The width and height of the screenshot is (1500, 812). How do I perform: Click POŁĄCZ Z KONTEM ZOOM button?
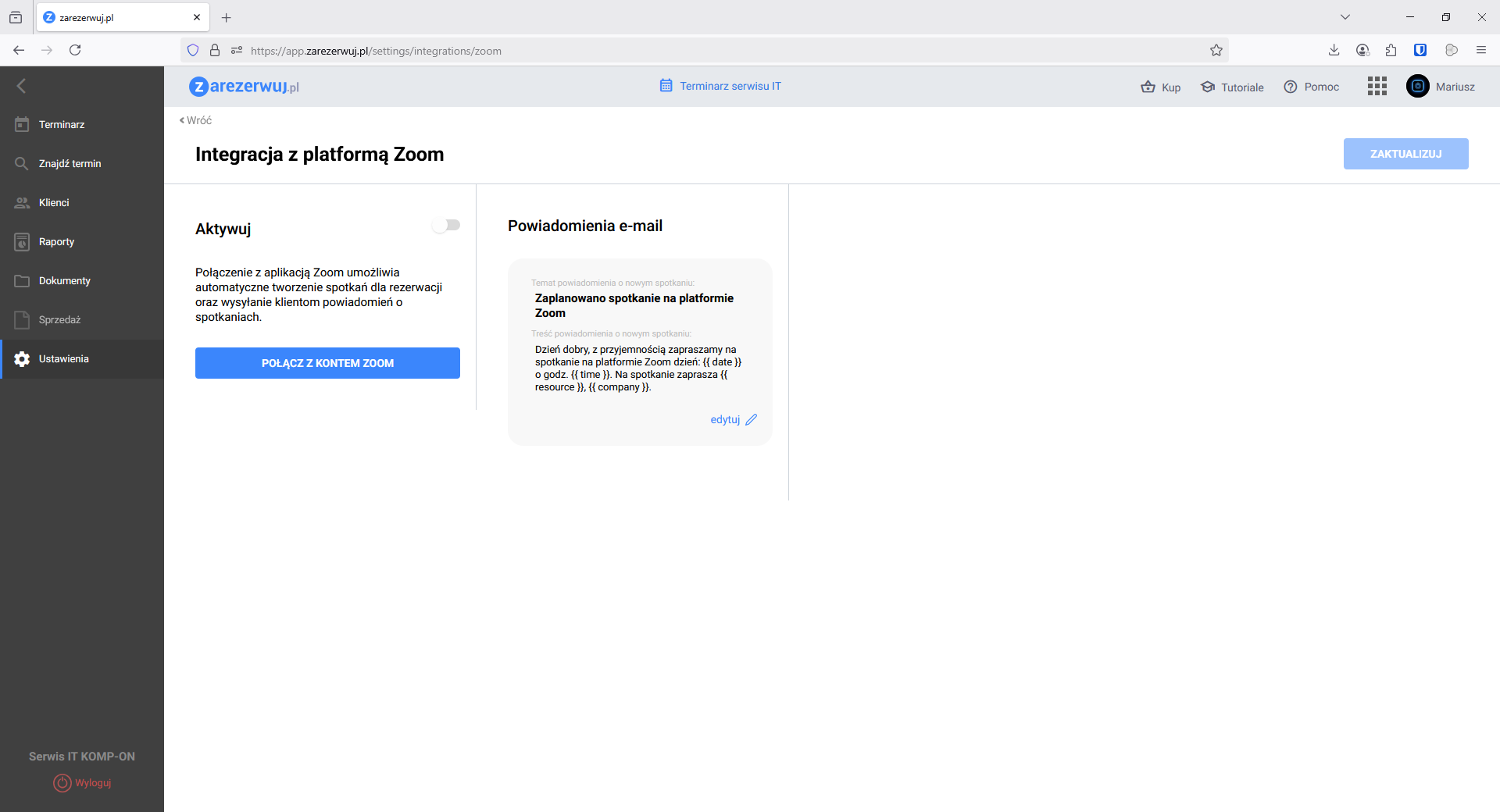click(x=327, y=363)
